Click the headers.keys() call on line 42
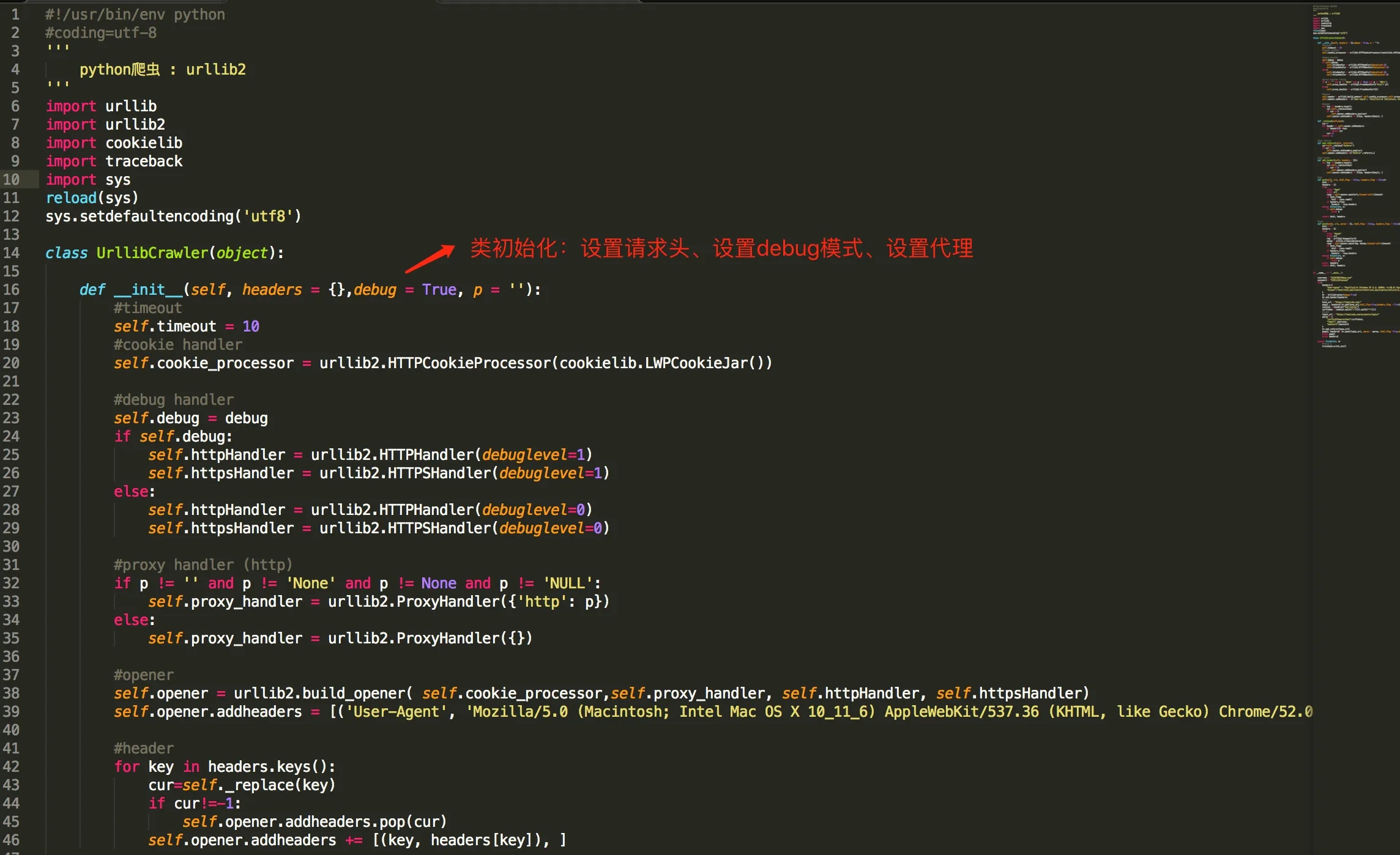 tap(271, 766)
